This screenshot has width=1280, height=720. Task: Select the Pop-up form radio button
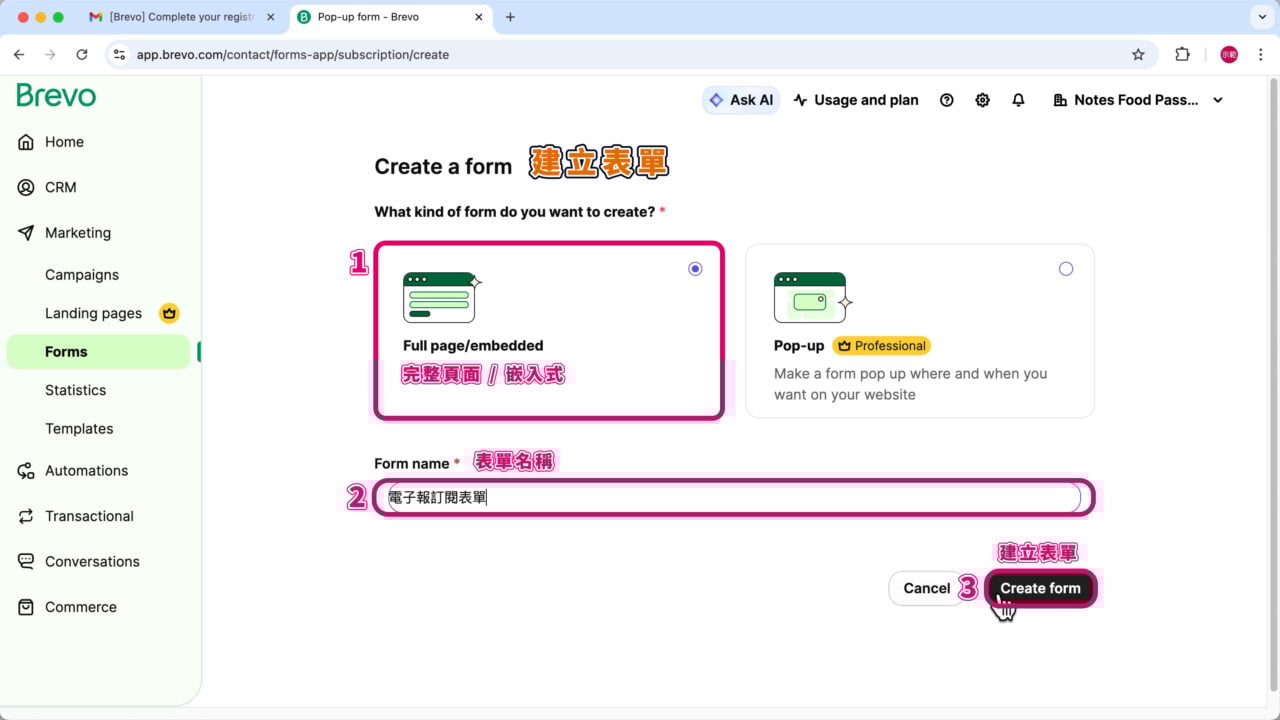click(x=1066, y=269)
